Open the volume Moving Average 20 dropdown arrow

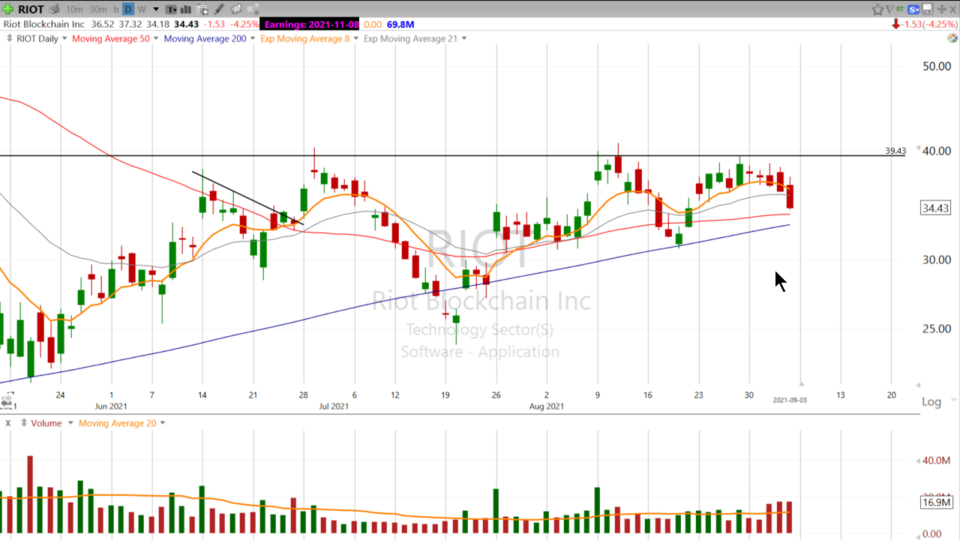click(162, 423)
